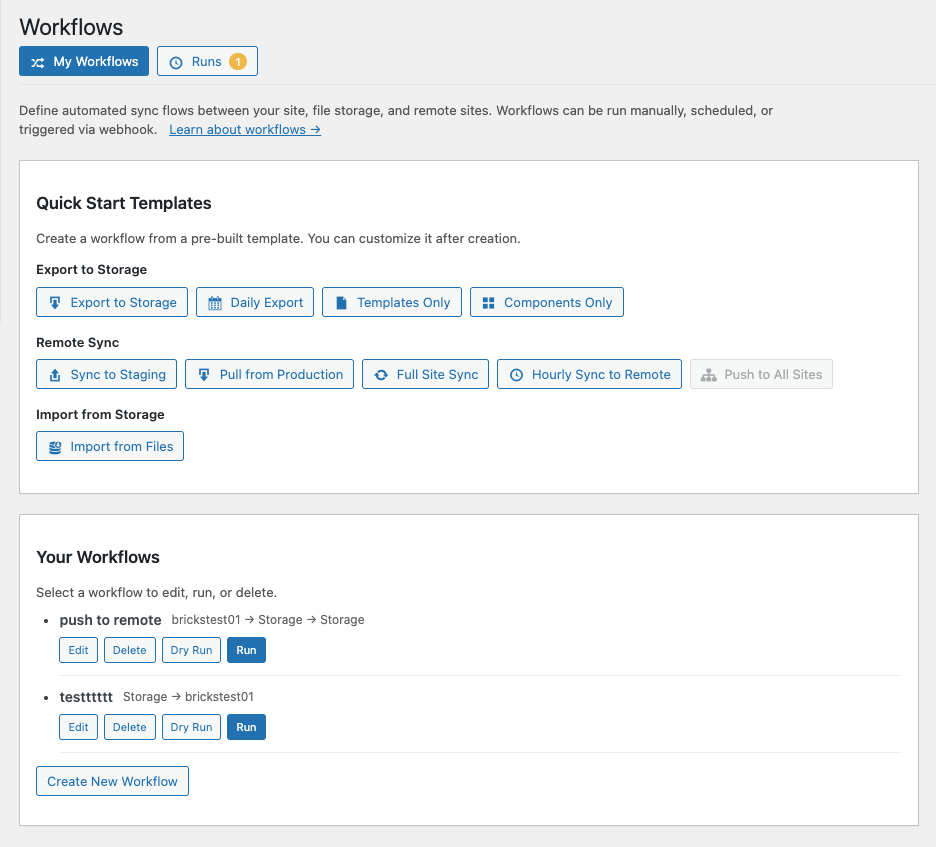Click the document icon on Templates Only
The height and width of the screenshot is (847, 936).
tap(341, 303)
